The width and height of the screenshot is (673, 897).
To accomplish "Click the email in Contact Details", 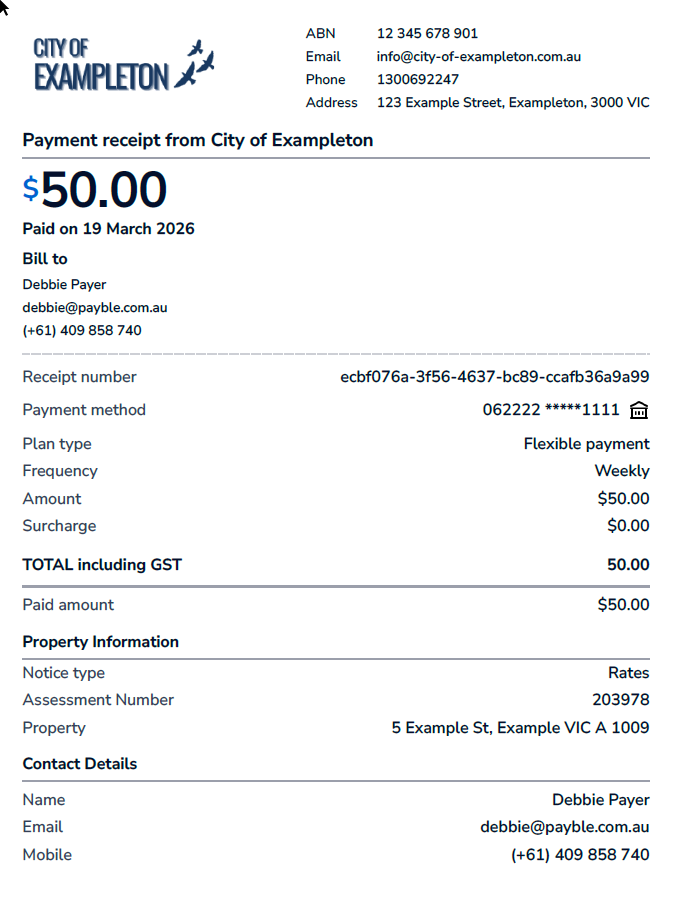I will click(565, 827).
